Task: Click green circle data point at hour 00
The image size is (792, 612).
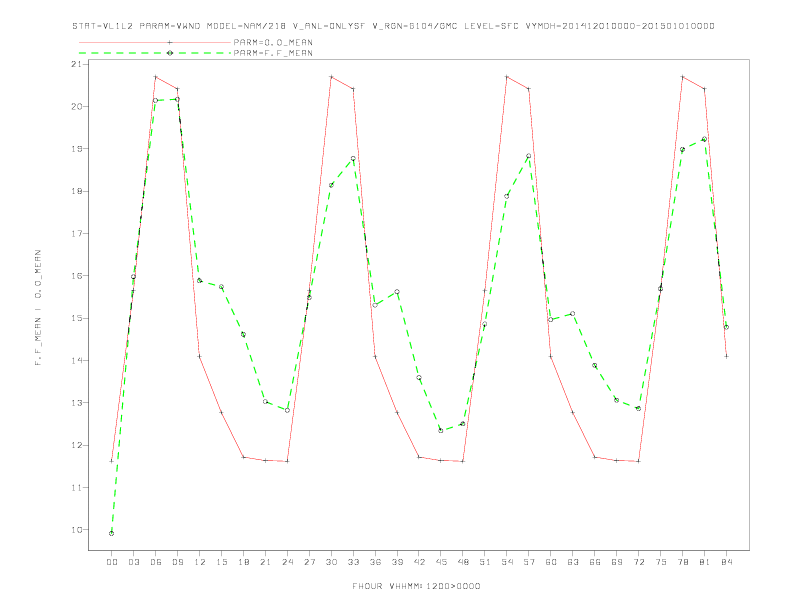Action: tap(112, 533)
